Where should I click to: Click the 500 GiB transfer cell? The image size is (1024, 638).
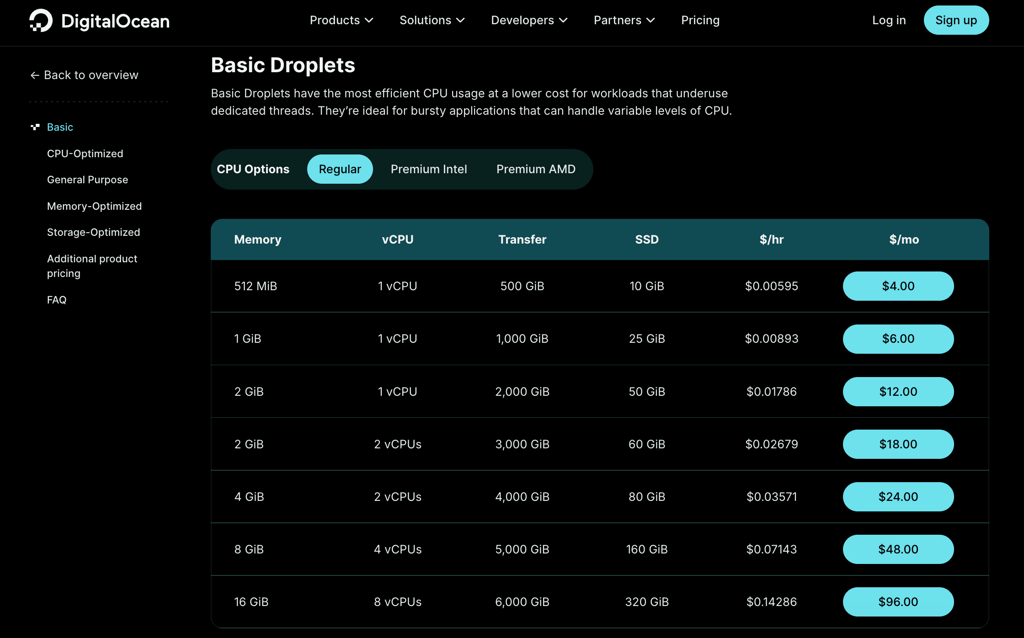pos(522,286)
